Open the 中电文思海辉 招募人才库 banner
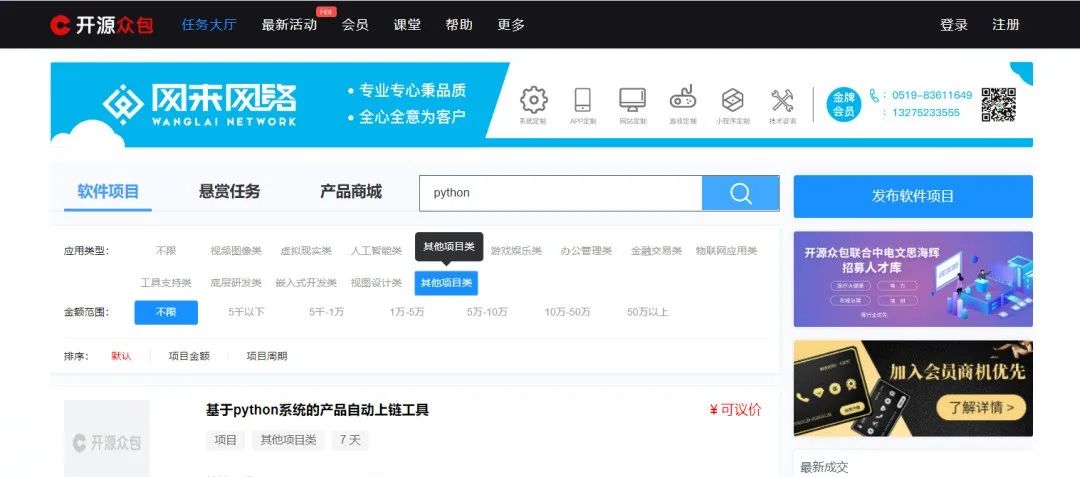 (x=913, y=279)
